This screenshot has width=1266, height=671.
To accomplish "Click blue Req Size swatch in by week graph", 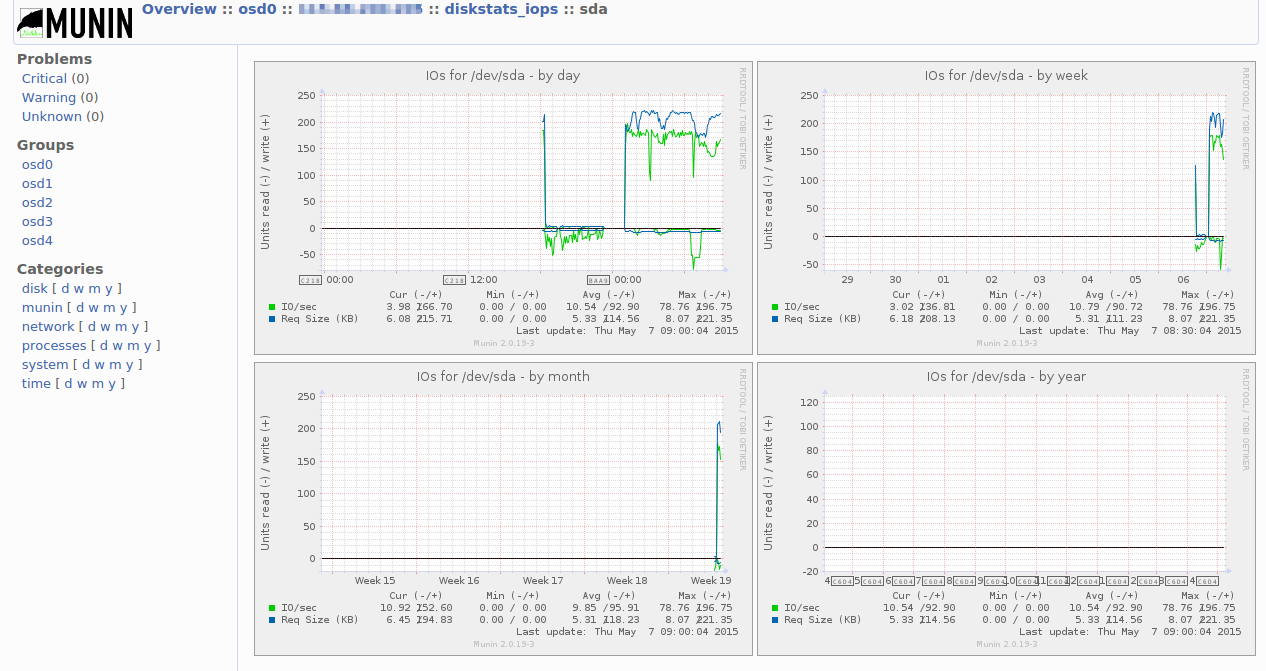I will pyautogui.click(x=775, y=319).
